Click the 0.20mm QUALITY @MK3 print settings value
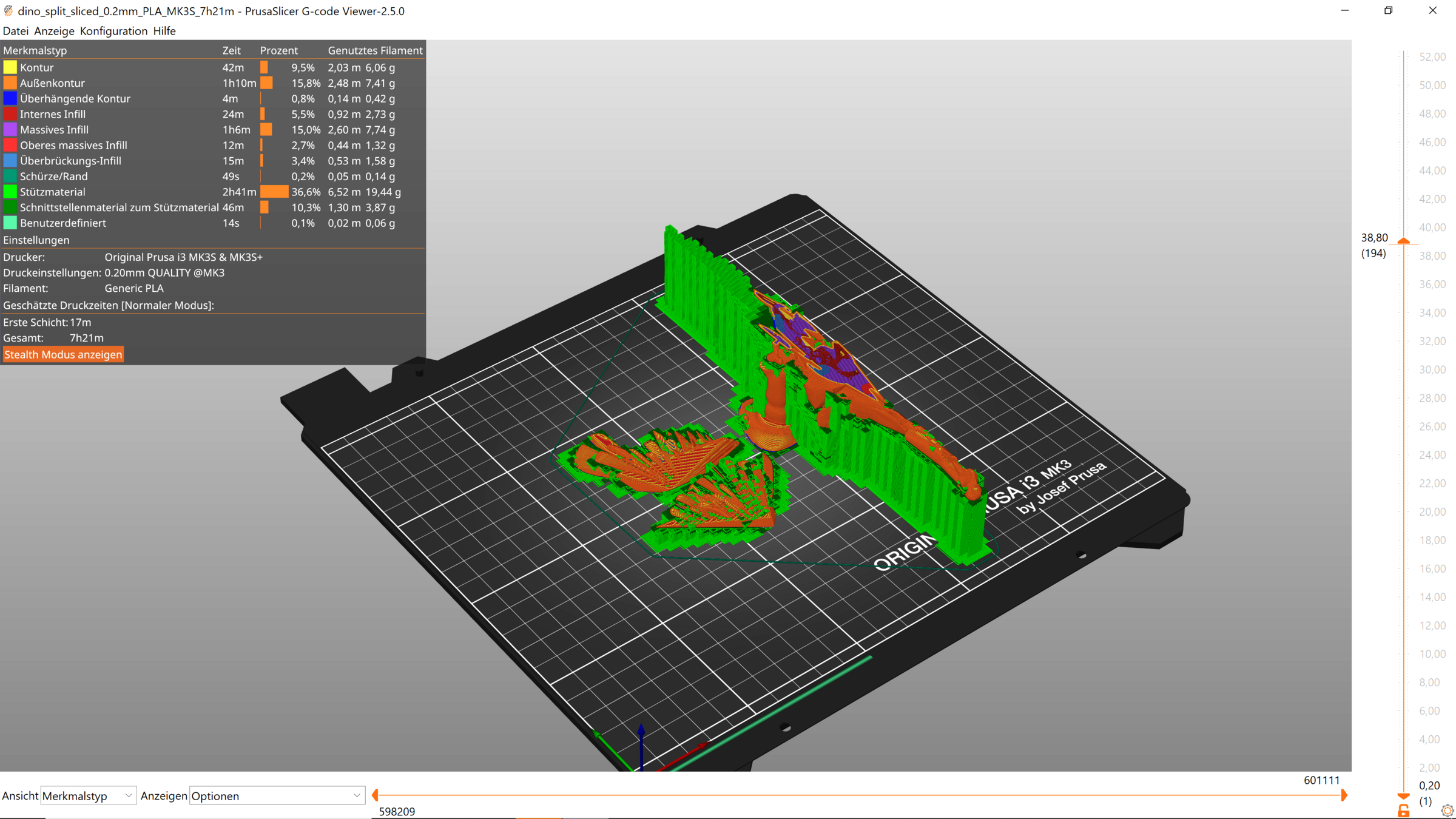 (x=164, y=273)
